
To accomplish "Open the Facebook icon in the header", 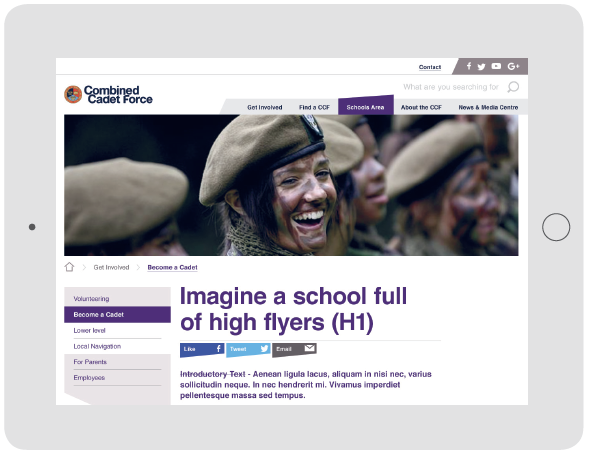I will point(469,66).
